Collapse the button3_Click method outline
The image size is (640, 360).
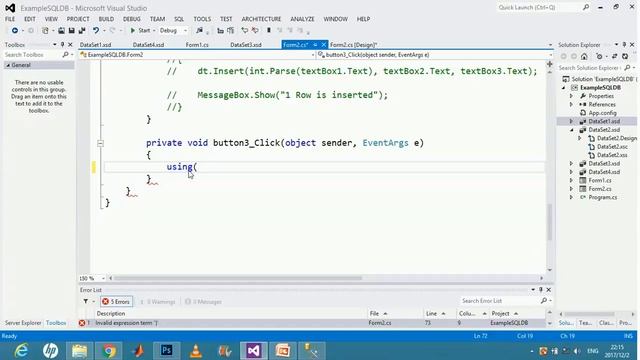100,143
